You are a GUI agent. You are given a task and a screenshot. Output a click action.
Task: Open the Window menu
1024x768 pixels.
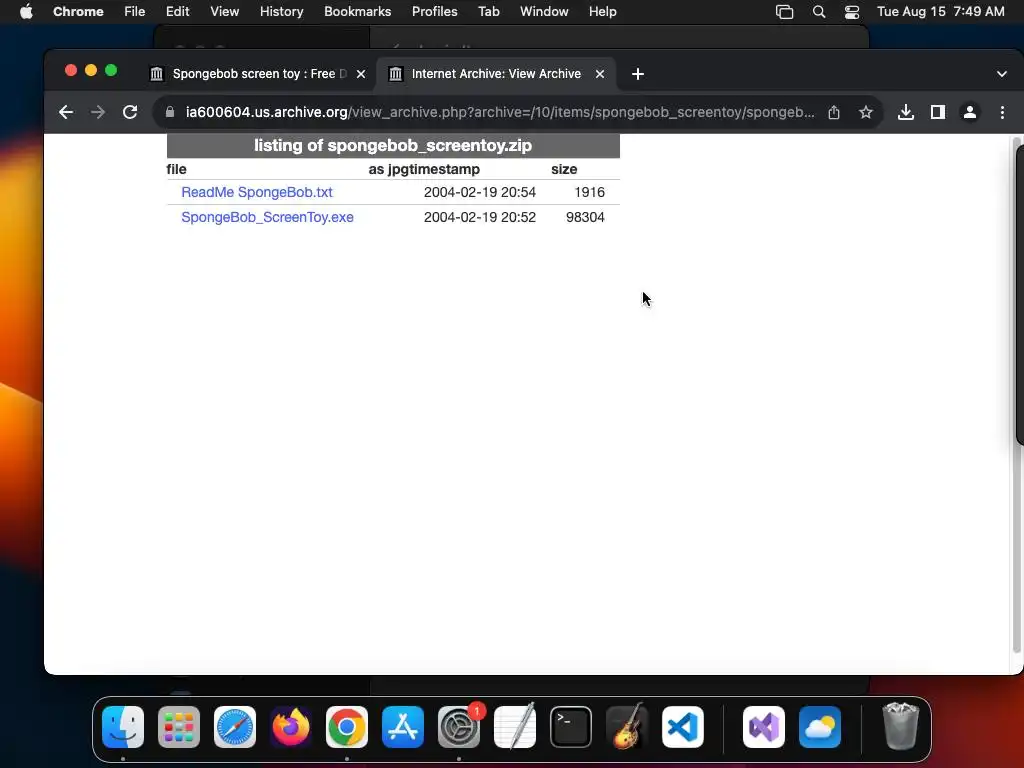544,12
